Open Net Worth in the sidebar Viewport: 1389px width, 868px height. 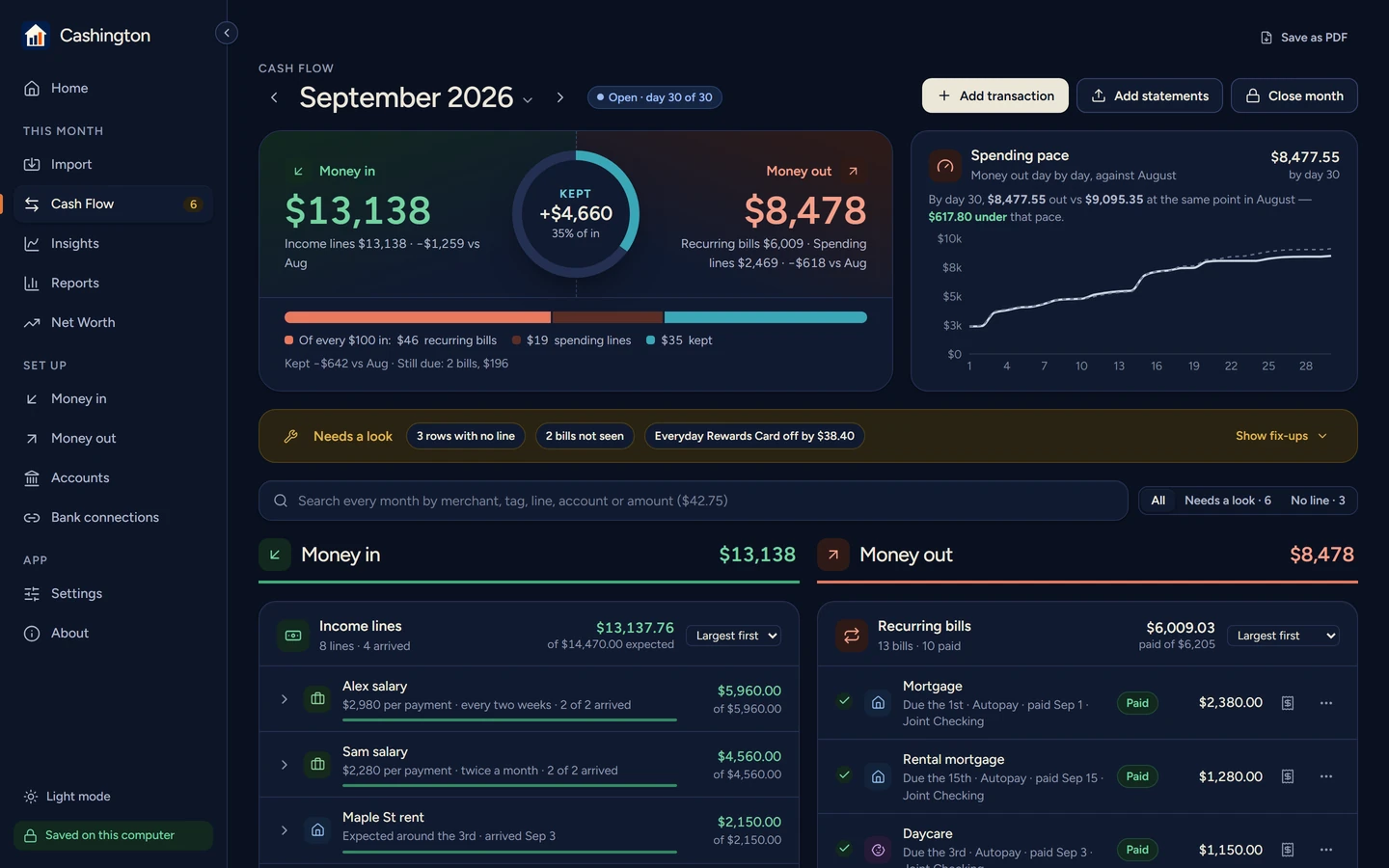tap(113, 323)
